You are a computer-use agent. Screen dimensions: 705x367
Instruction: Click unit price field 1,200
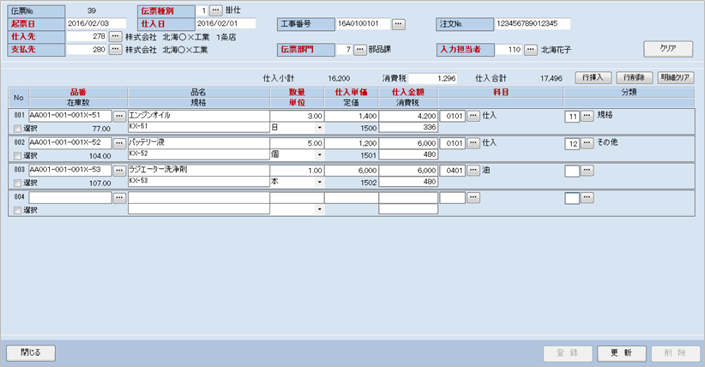click(x=351, y=143)
